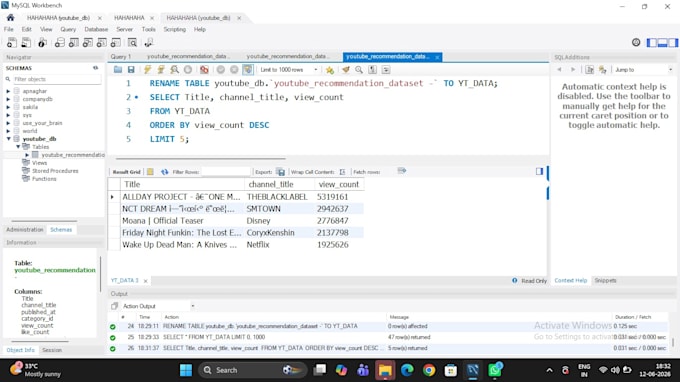
Task: Open a script file in editor
Action: (118, 69)
